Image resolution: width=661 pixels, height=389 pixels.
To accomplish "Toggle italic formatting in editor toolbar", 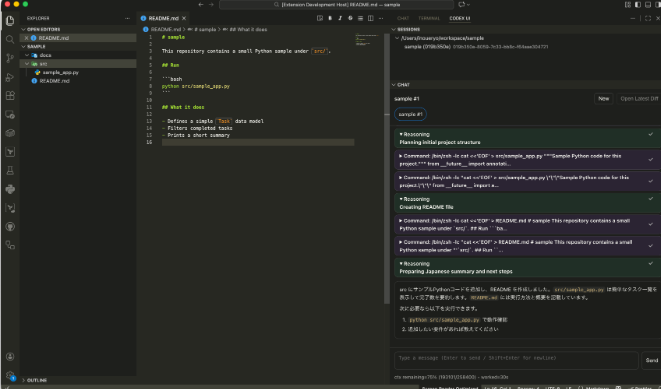I will click(x=340, y=18).
